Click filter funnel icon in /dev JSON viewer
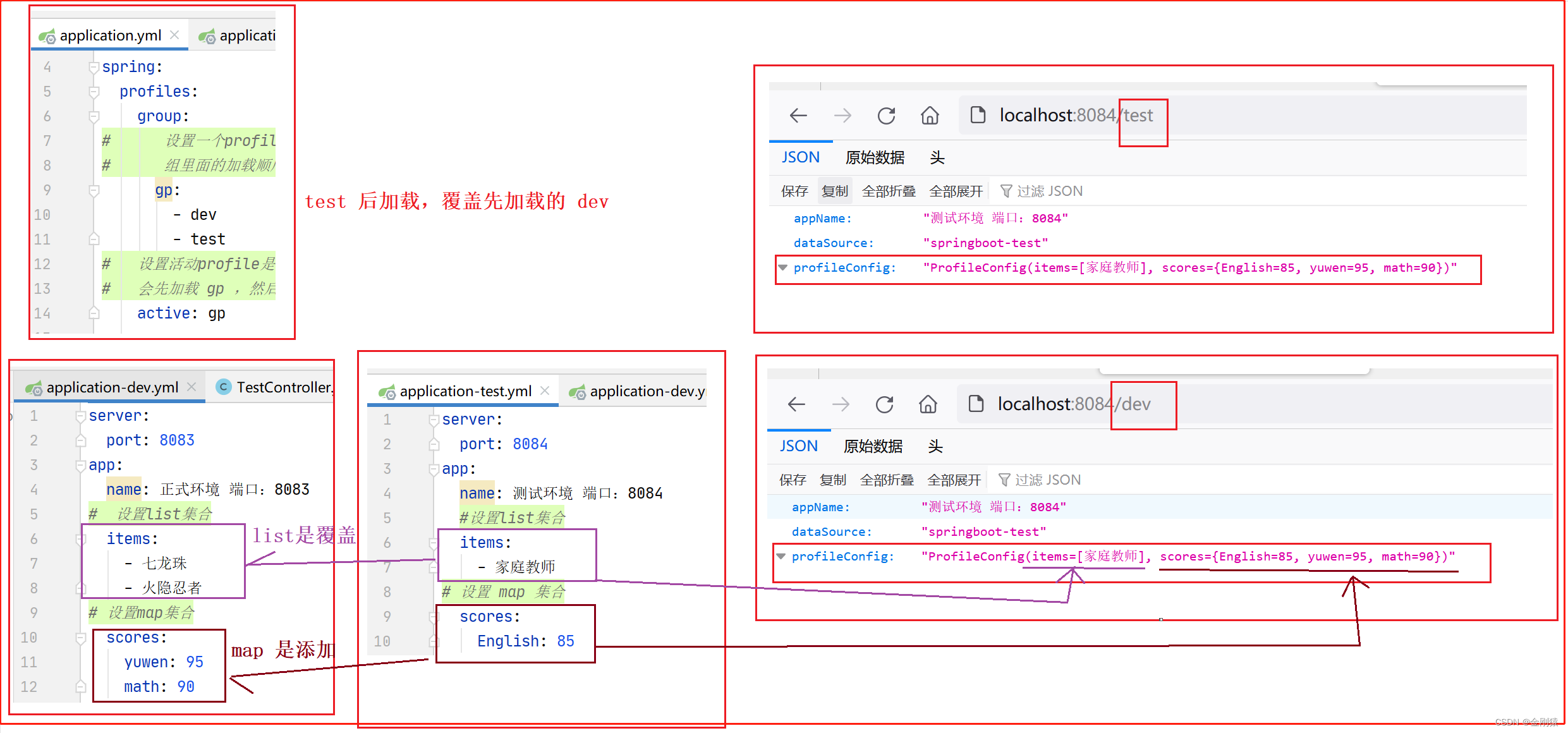 pos(1004,480)
